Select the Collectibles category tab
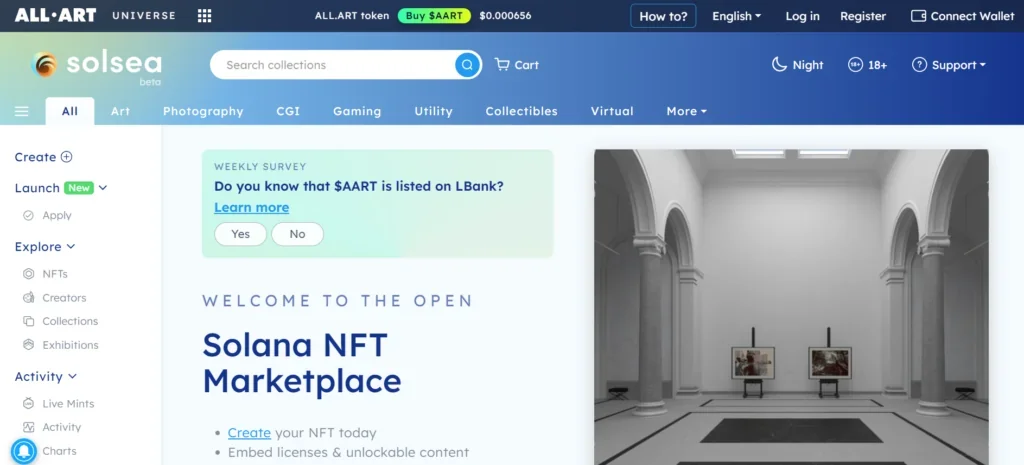 522,111
